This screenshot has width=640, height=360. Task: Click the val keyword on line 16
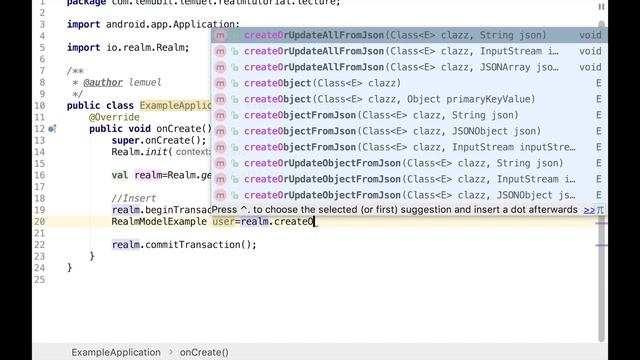[x=120, y=175]
